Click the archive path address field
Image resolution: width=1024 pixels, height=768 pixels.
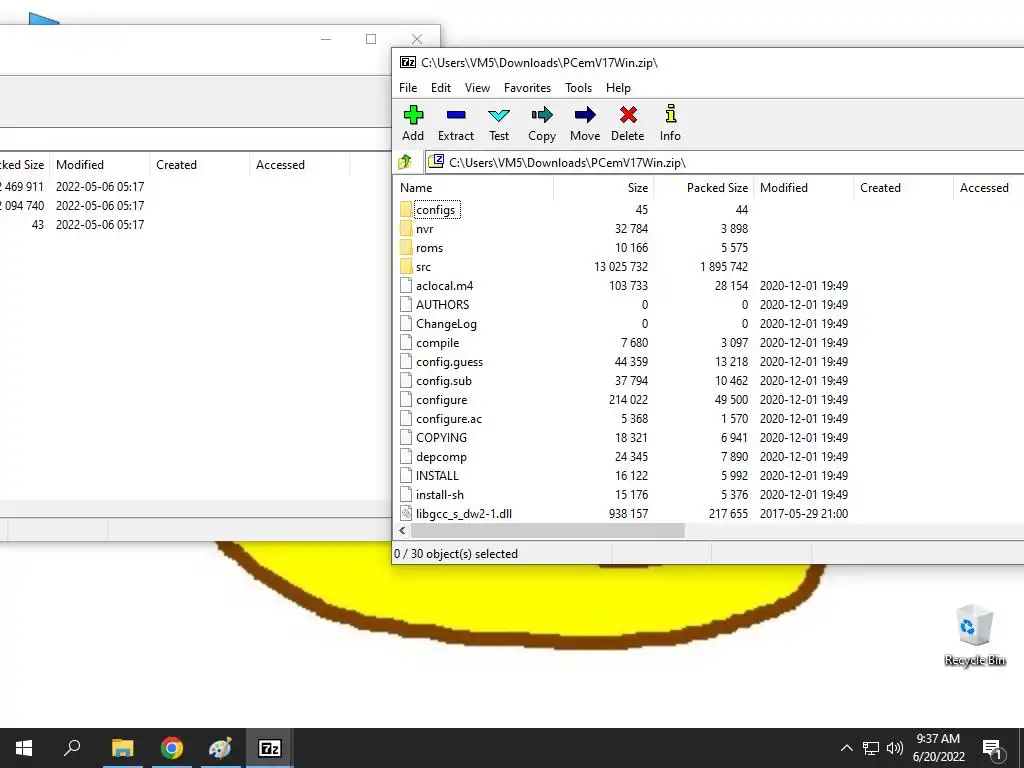coord(725,162)
